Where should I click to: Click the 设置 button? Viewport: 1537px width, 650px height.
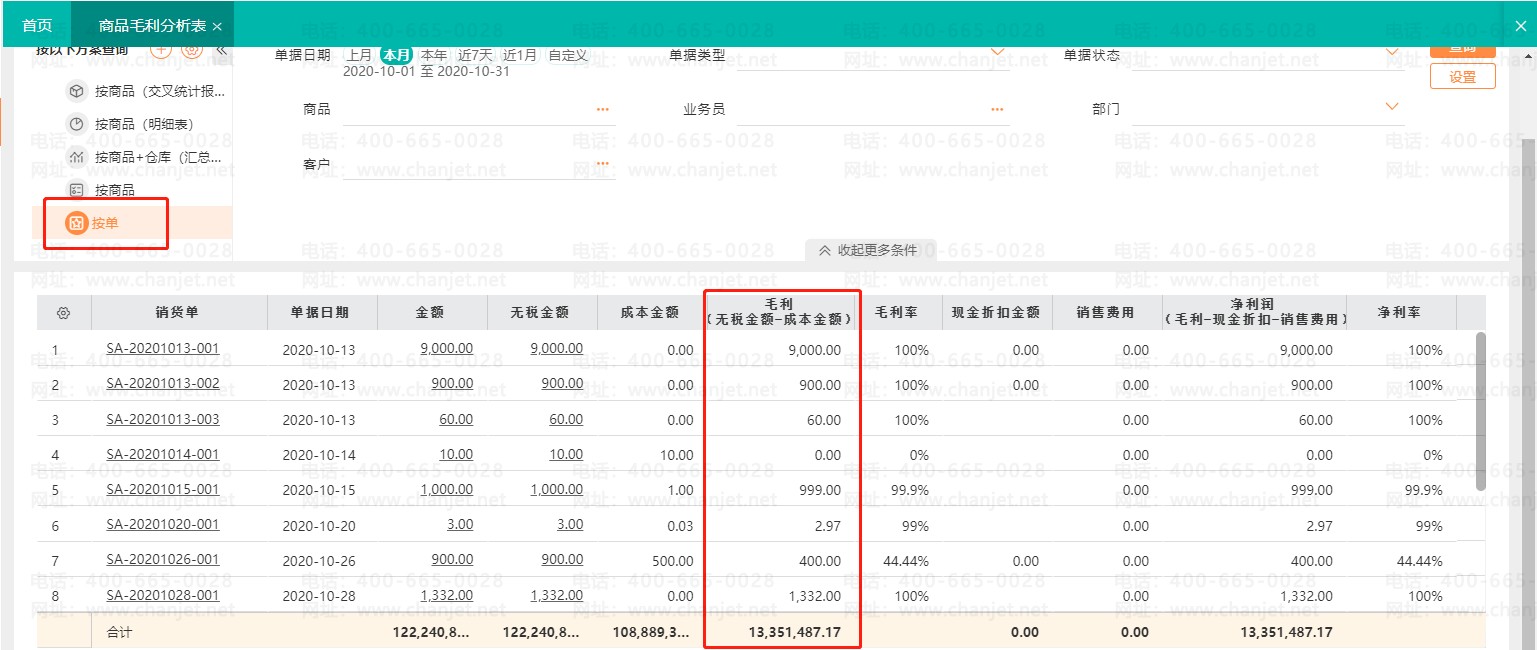click(x=1462, y=76)
